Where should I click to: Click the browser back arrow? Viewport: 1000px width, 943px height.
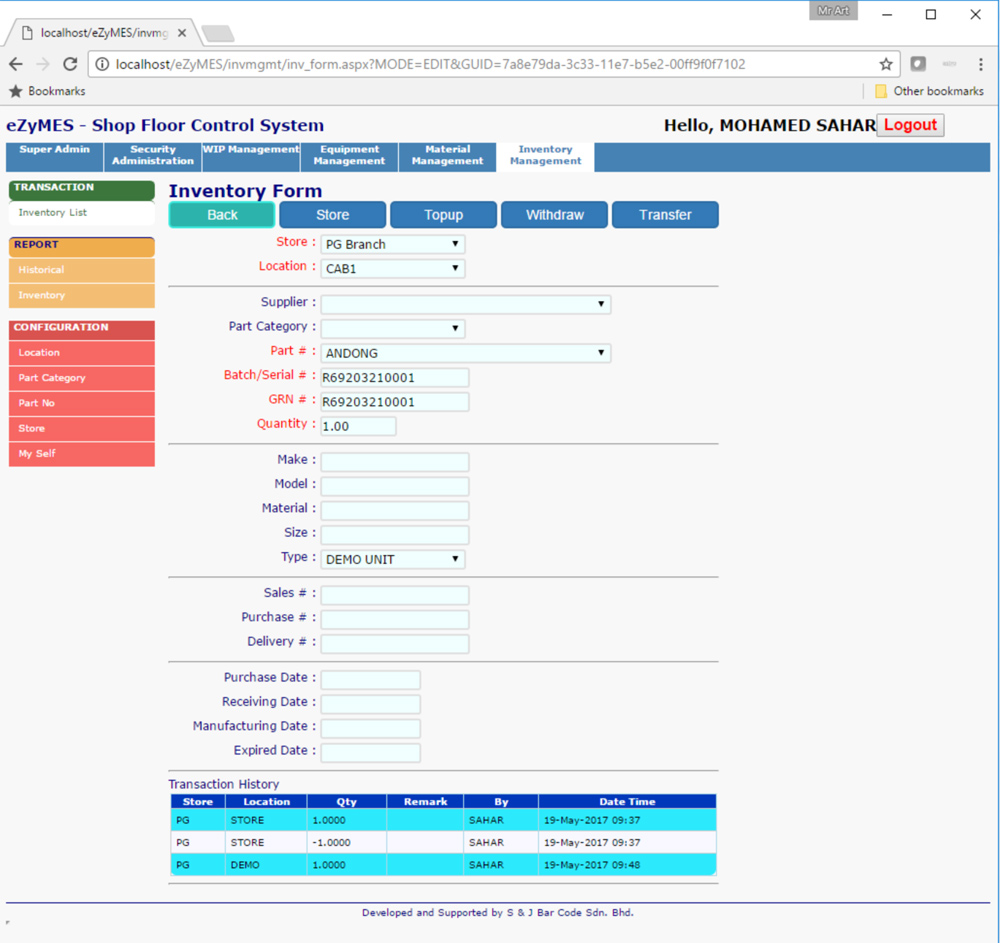pos(16,64)
